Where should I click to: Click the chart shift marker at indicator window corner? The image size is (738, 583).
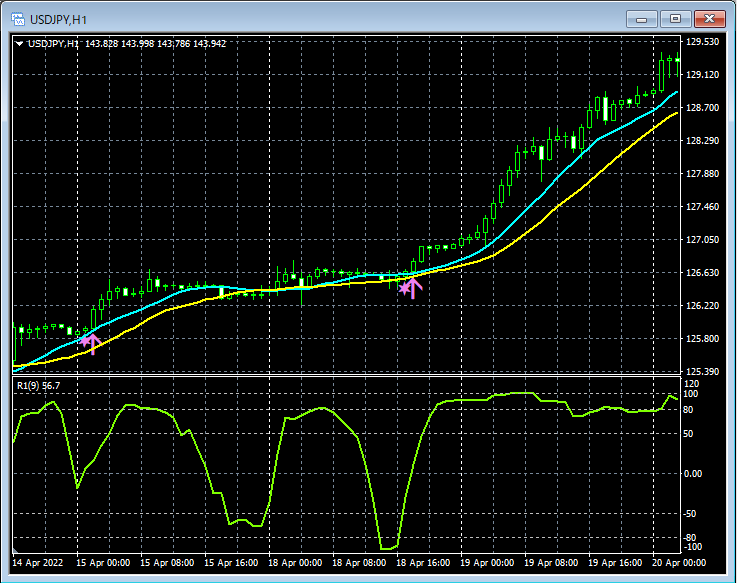point(15,550)
